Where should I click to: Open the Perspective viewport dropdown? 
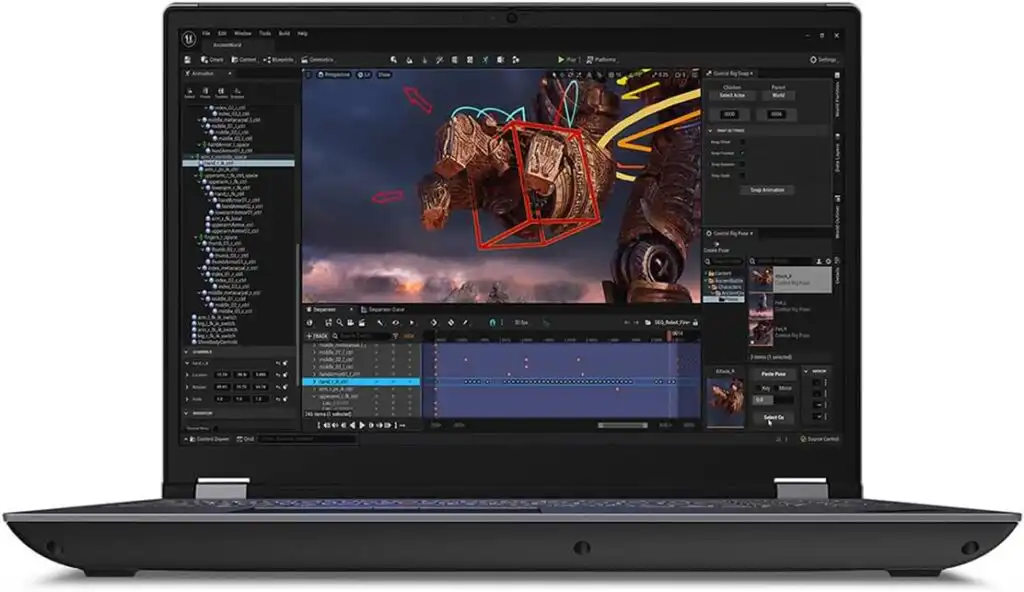click(333, 74)
